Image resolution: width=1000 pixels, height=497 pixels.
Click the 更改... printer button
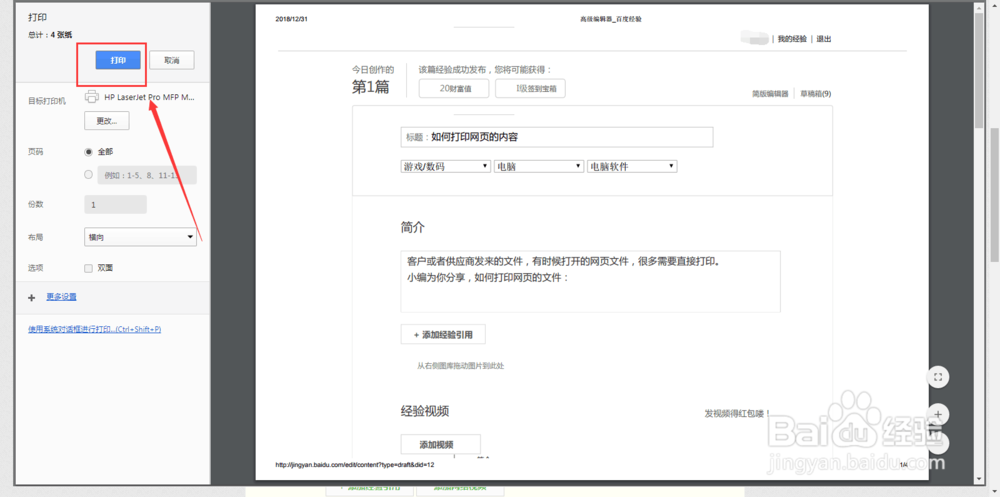[x=107, y=120]
